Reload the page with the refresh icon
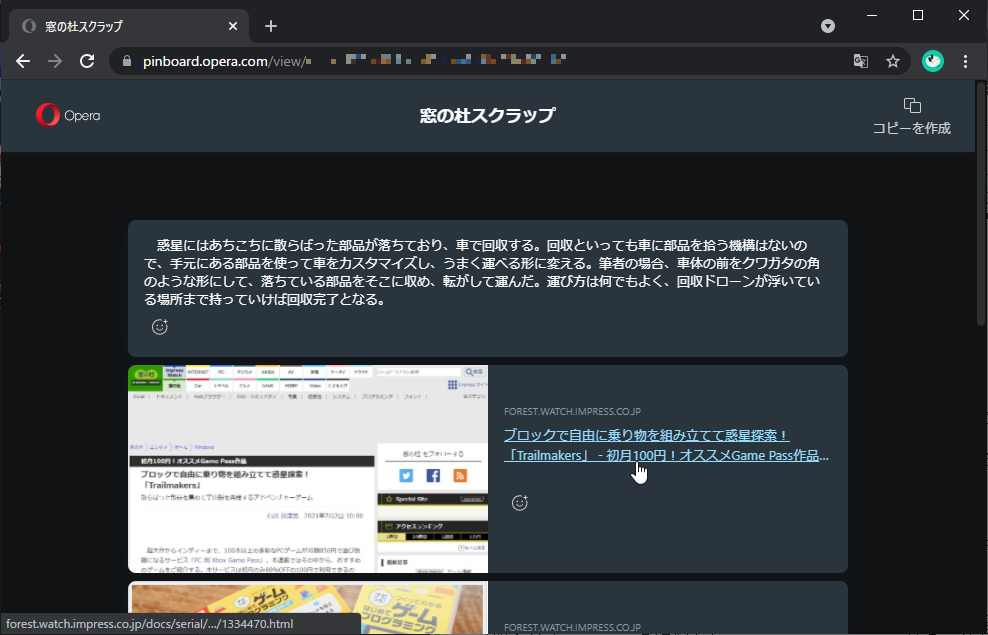This screenshot has width=988, height=635. tap(87, 60)
